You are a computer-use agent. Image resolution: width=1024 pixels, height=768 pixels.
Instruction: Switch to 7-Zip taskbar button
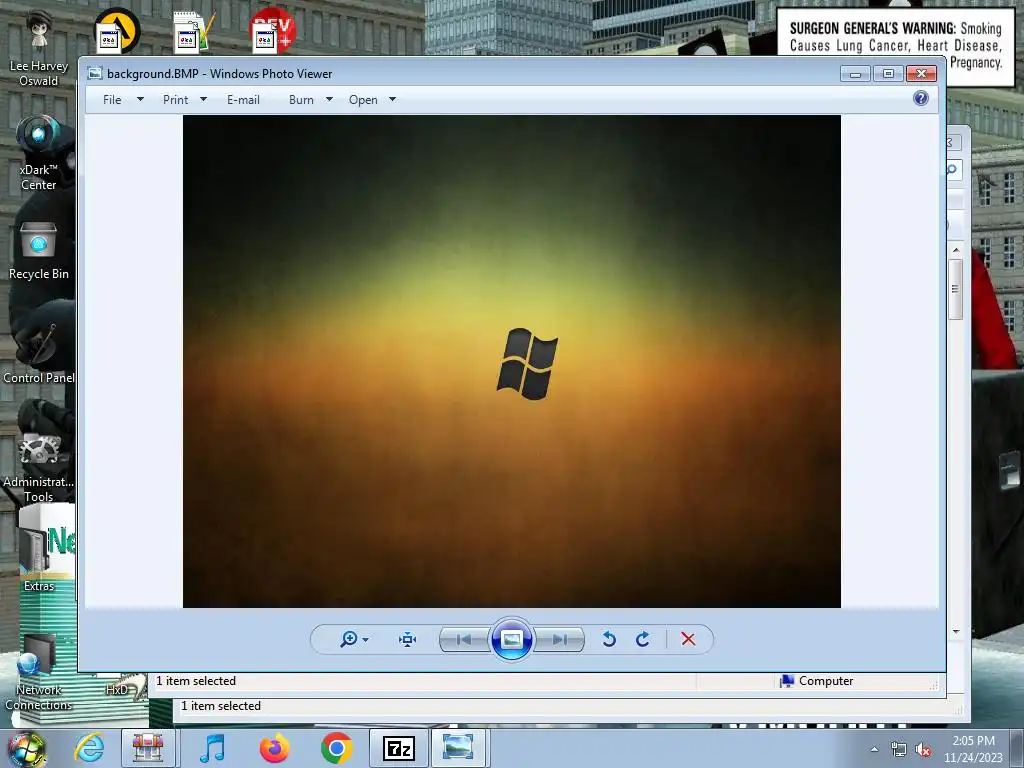[399, 748]
